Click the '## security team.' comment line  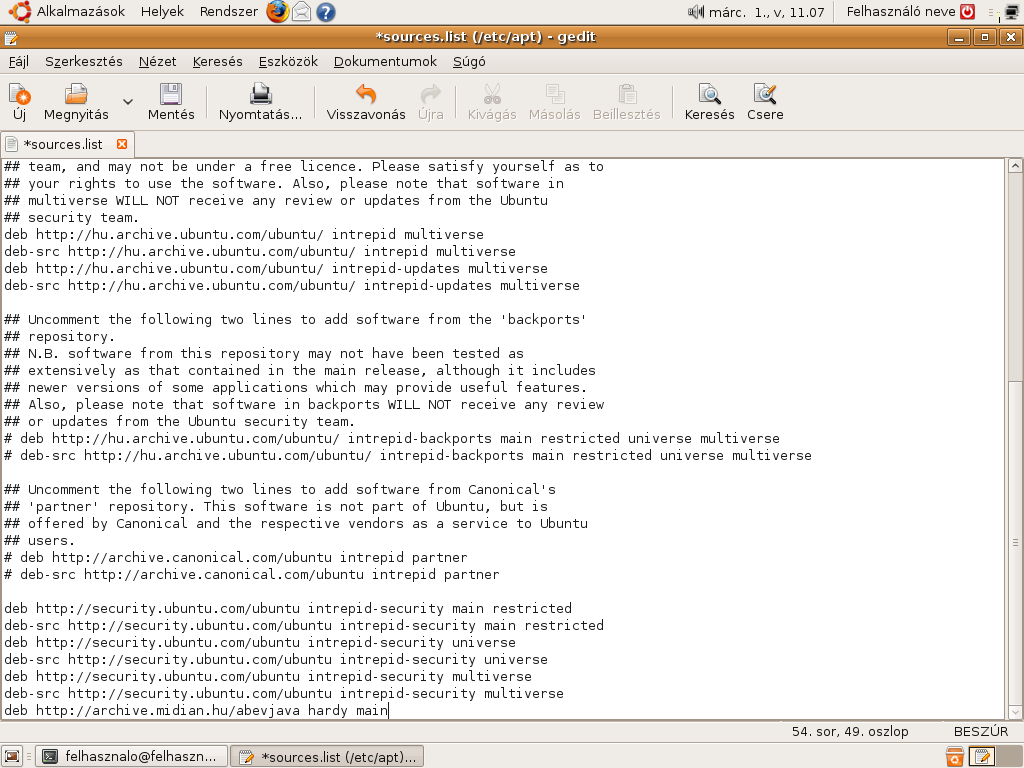pos(71,217)
